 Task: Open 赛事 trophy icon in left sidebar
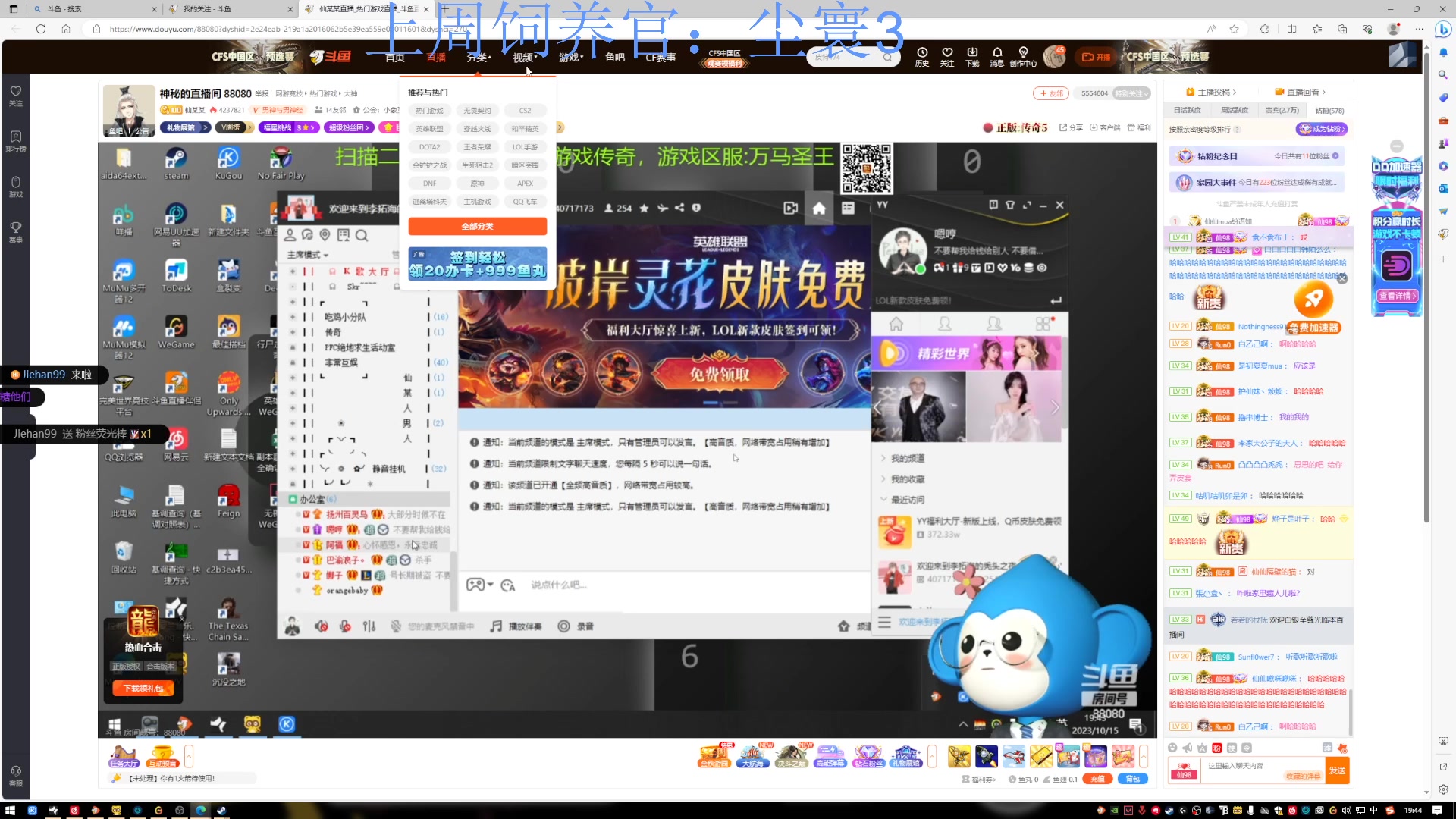click(x=15, y=232)
